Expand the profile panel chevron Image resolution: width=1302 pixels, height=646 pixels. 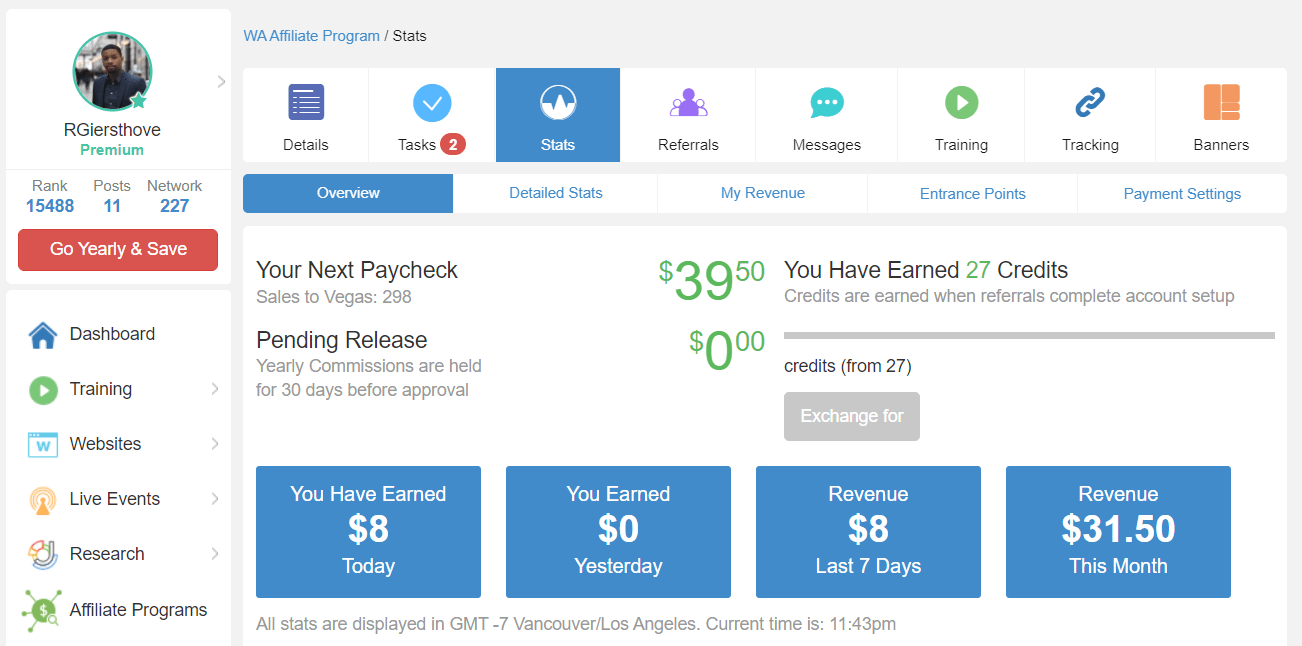tap(221, 82)
